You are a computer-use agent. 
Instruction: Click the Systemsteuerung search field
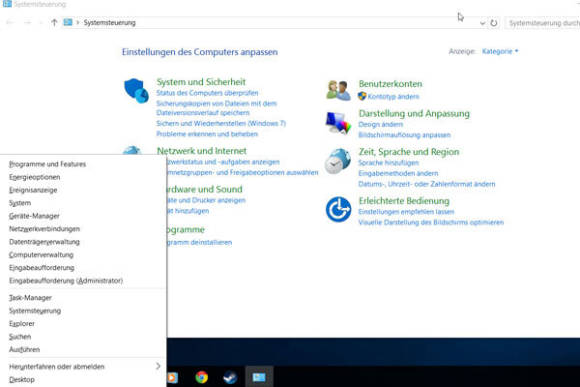pos(542,23)
